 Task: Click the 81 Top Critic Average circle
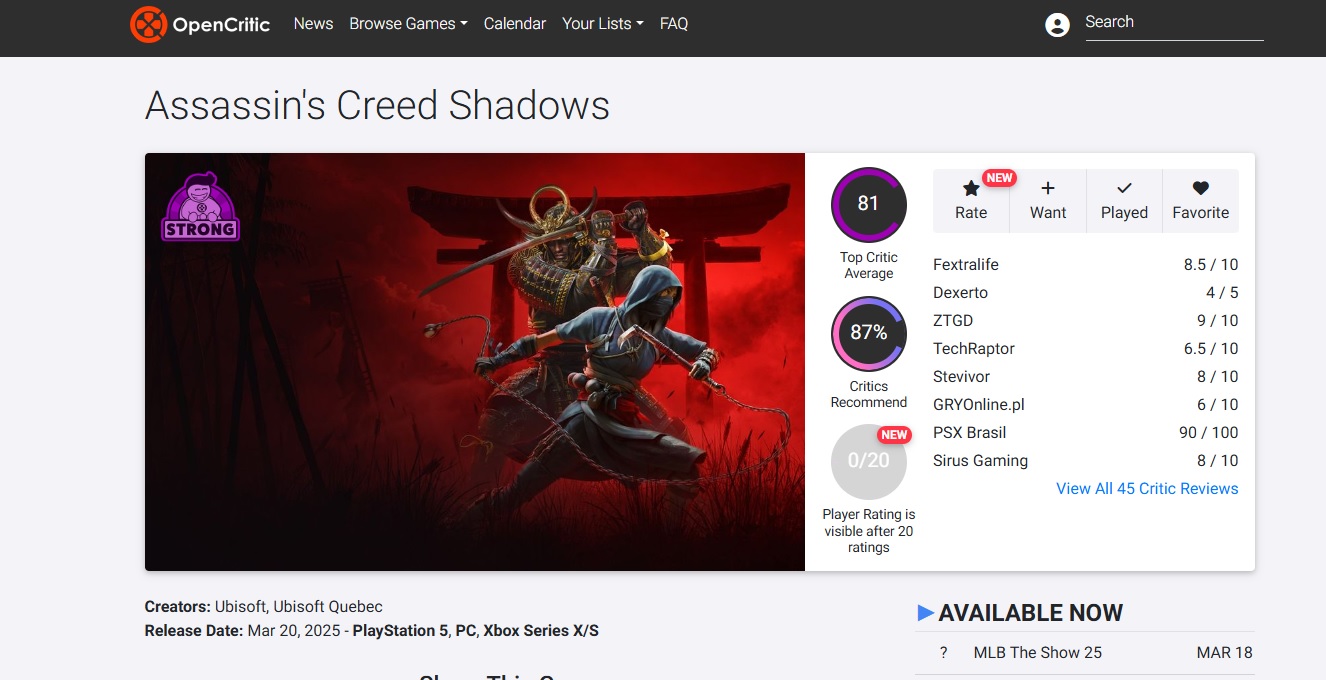pyautogui.click(x=868, y=204)
